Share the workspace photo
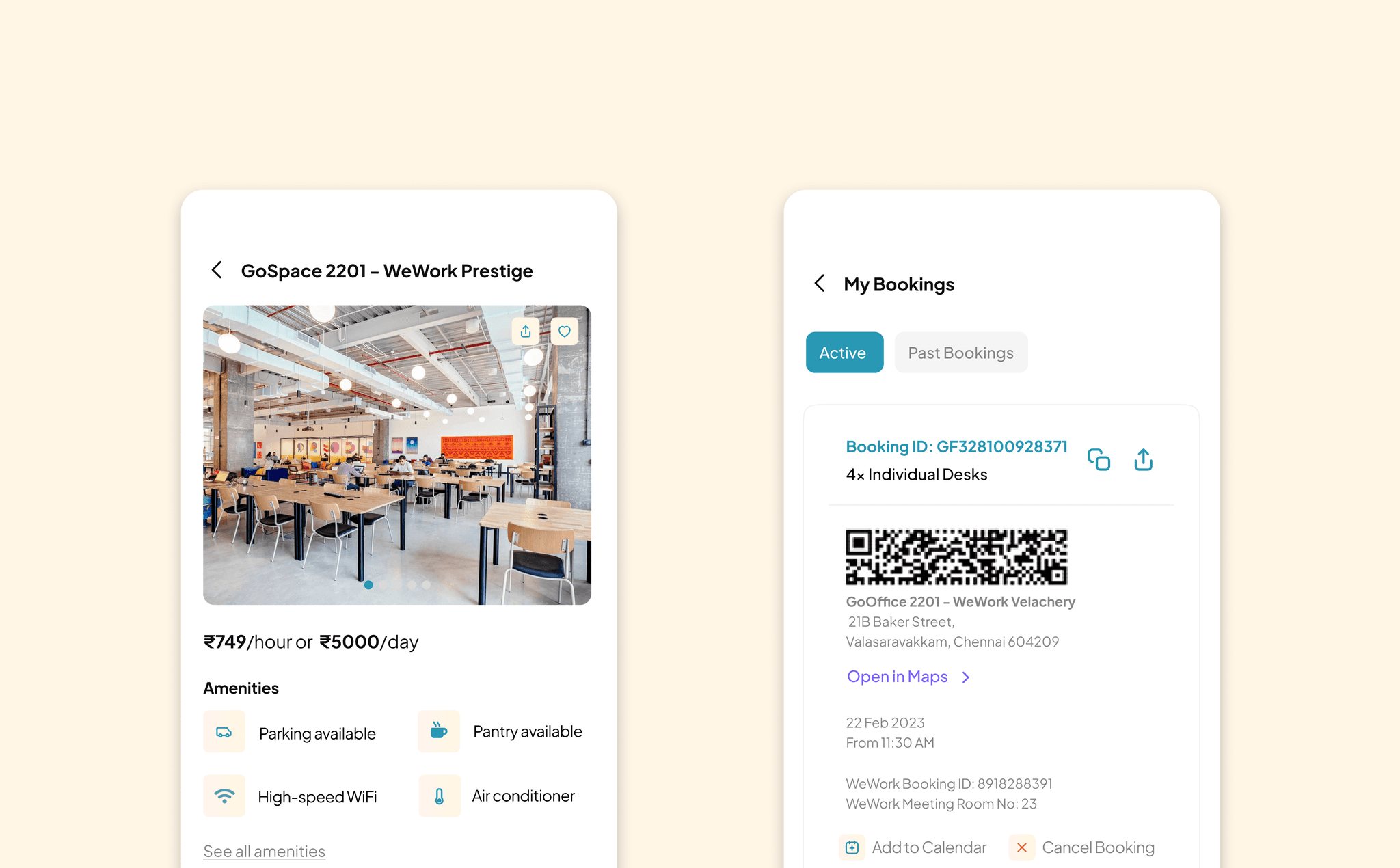 pos(526,331)
